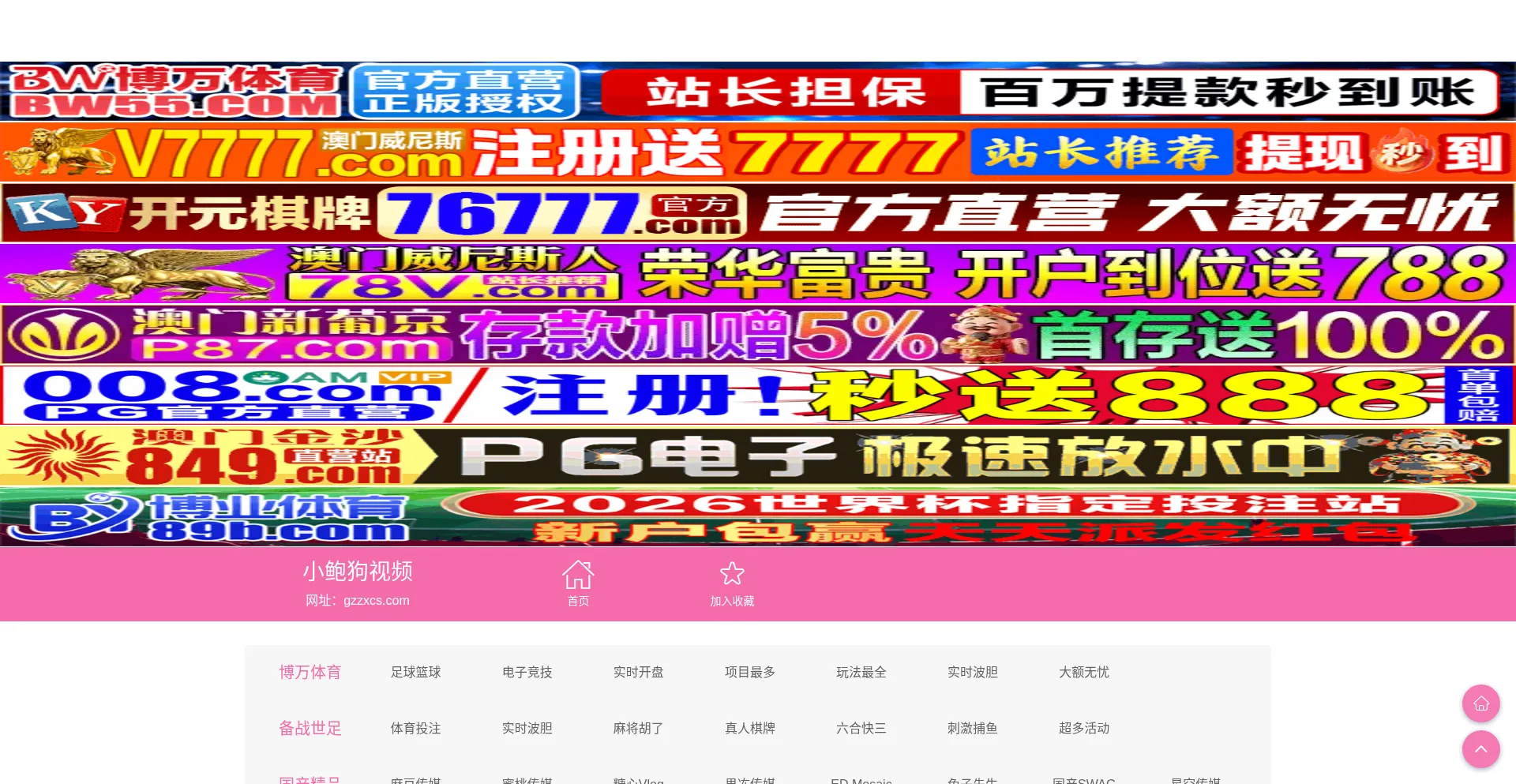This screenshot has width=1516, height=784.
Task: Open the 体育投注 link
Action: click(x=416, y=728)
